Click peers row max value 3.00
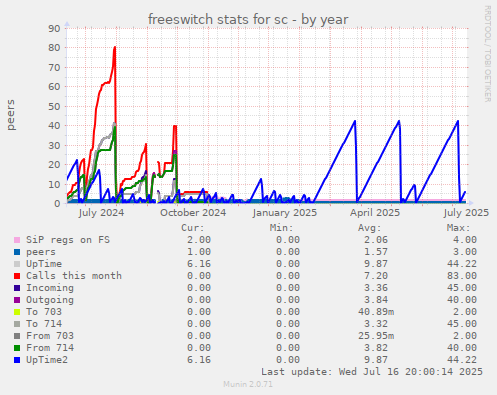Image resolution: width=497 pixels, height=395 pixels. [465, 252]
